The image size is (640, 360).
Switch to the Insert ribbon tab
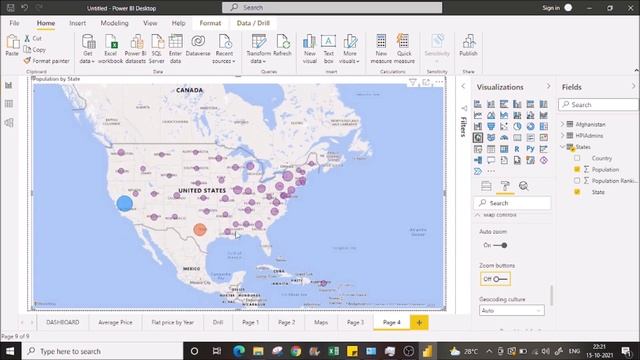(x=77, y=23)
